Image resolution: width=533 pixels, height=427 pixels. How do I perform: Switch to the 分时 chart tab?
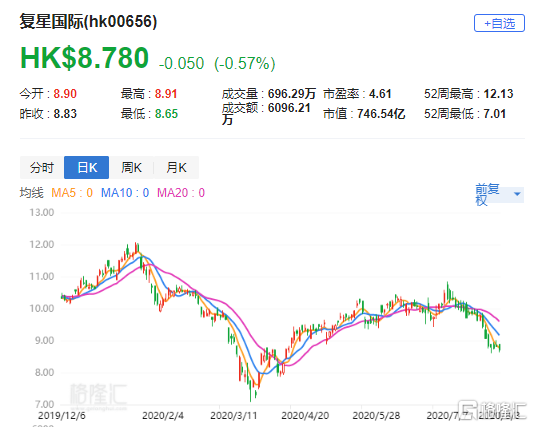tap(42, 168)
